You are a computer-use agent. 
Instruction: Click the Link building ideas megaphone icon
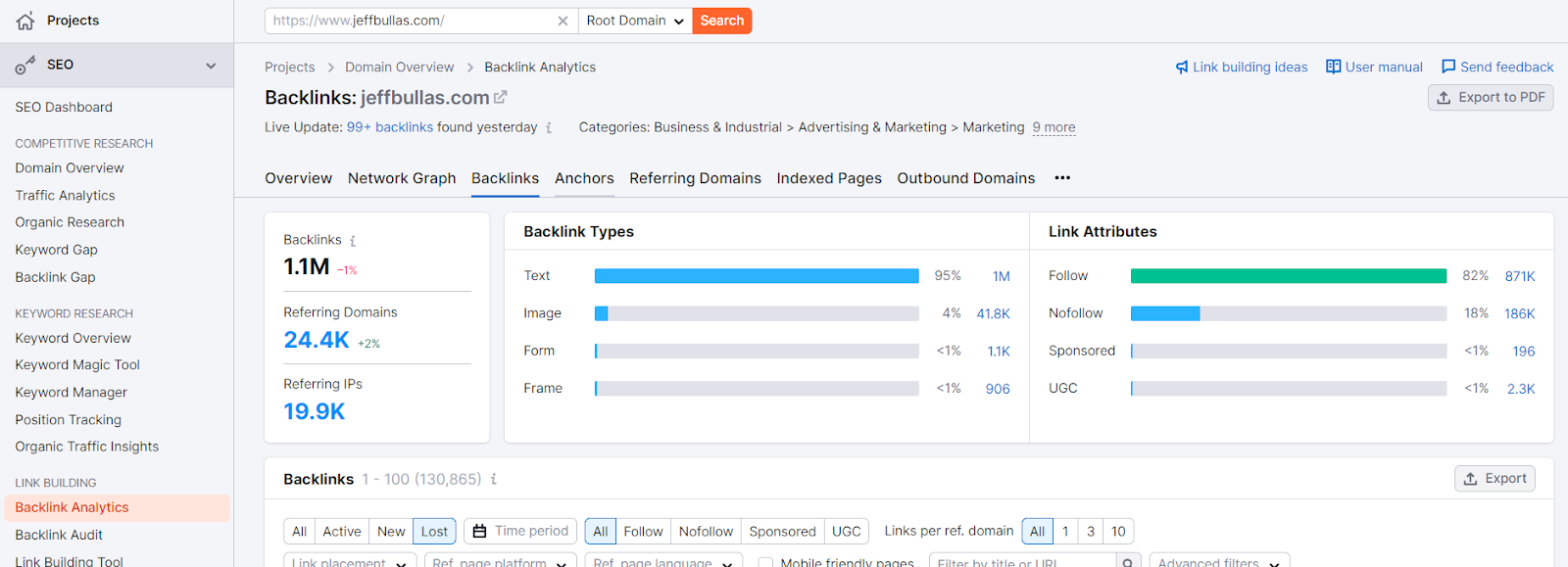click(x=1182, y=67)
